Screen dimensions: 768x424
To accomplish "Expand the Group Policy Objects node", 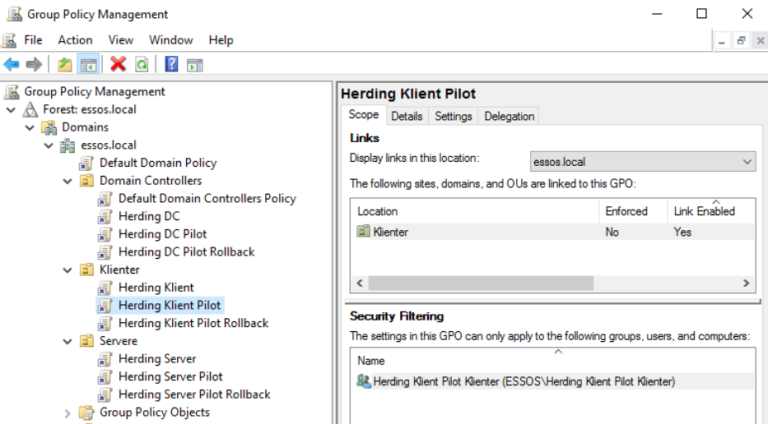I will [67, 413].
